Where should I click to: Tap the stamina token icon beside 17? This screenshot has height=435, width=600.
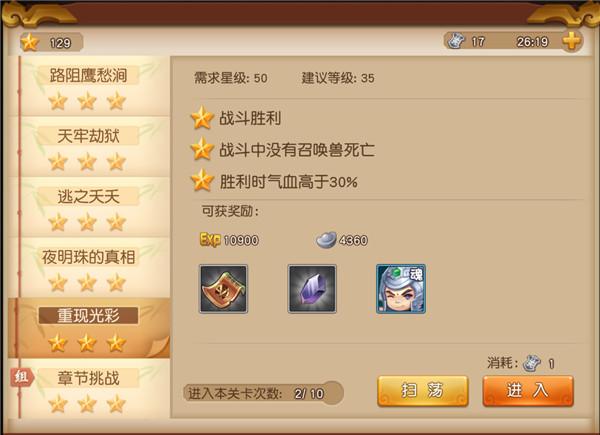[456, 41]
